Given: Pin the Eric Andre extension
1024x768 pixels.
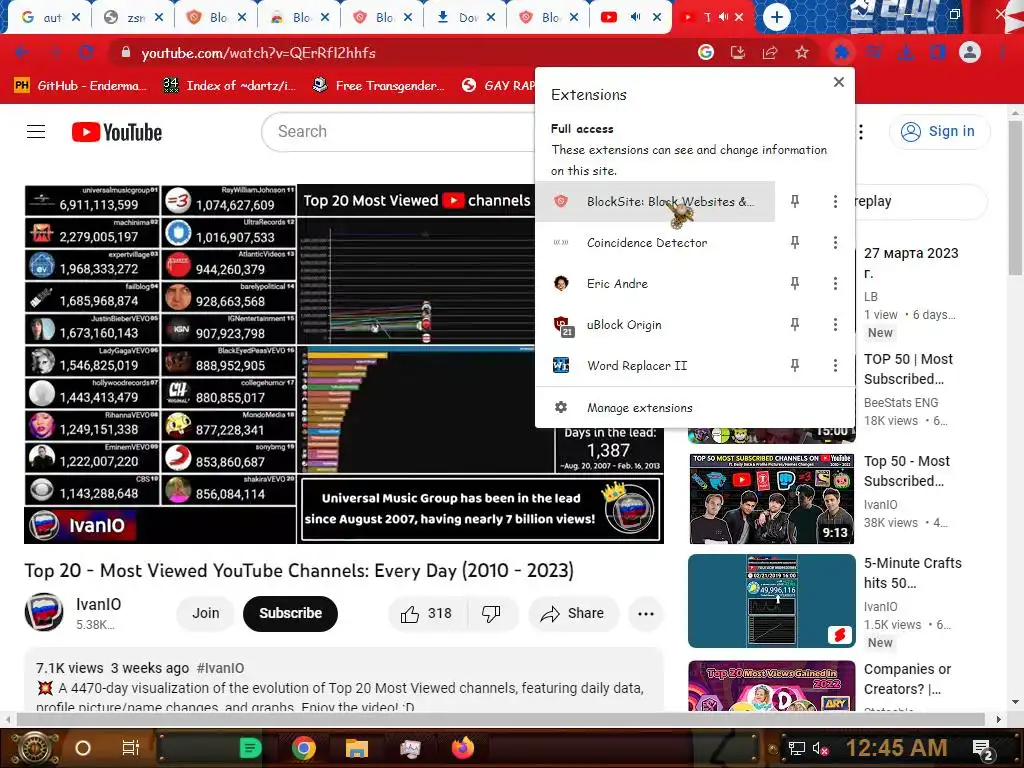Looking at the screenshot, I should (795, 283).
